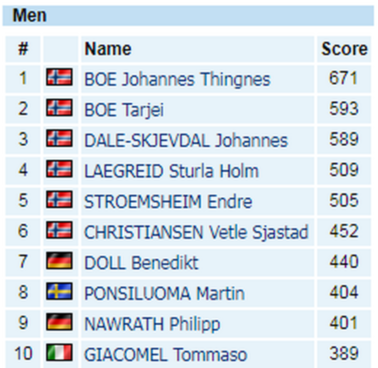
Task: Open CHRISTIANSEN Vetle Sjastad name link
Action: pyautogui.click(x=196, y=232)
